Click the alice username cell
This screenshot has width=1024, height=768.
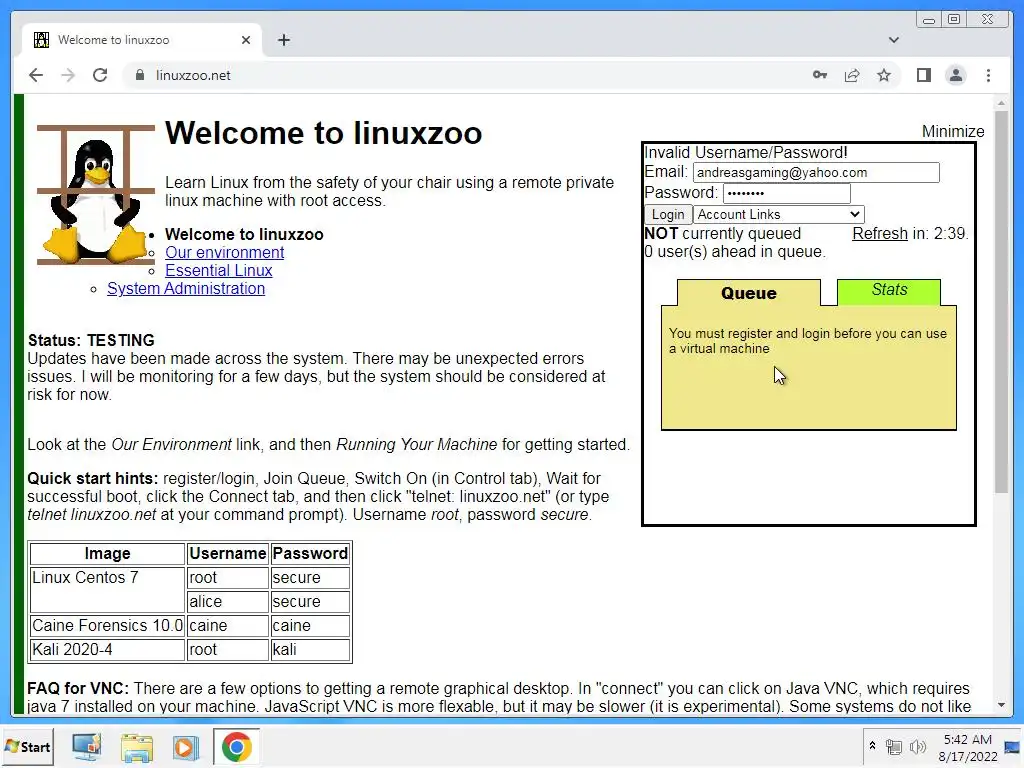228,601
